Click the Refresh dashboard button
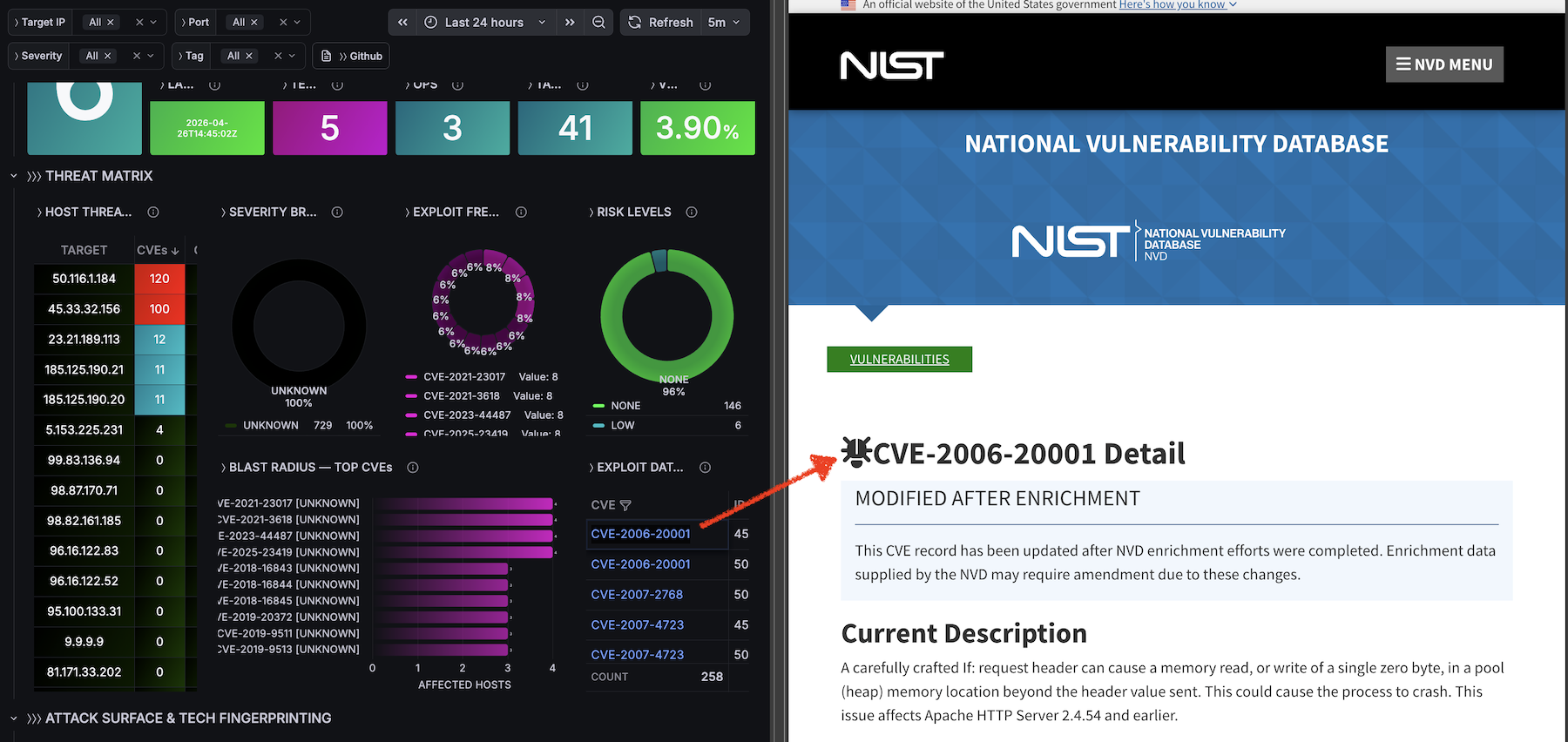 point(661,23)
